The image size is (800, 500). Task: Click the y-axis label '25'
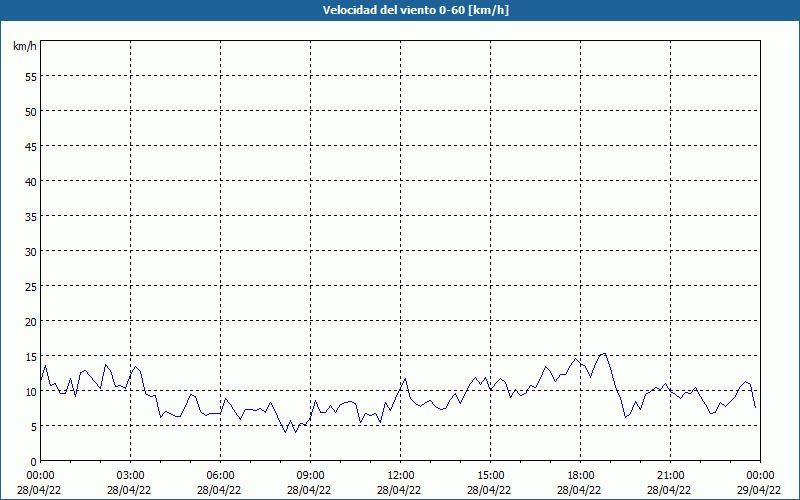coord(31,287)
